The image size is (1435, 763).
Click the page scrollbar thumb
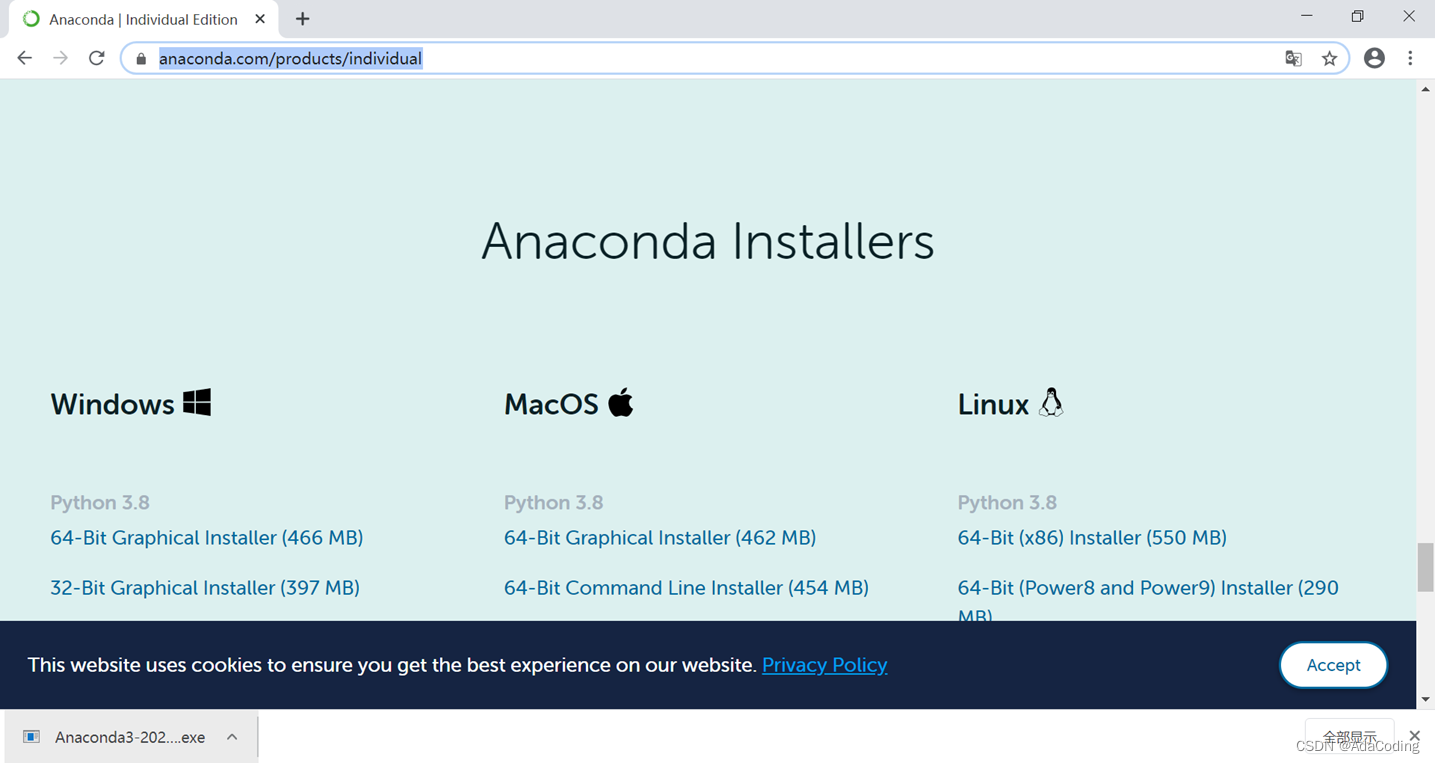tap(1425, 567)
